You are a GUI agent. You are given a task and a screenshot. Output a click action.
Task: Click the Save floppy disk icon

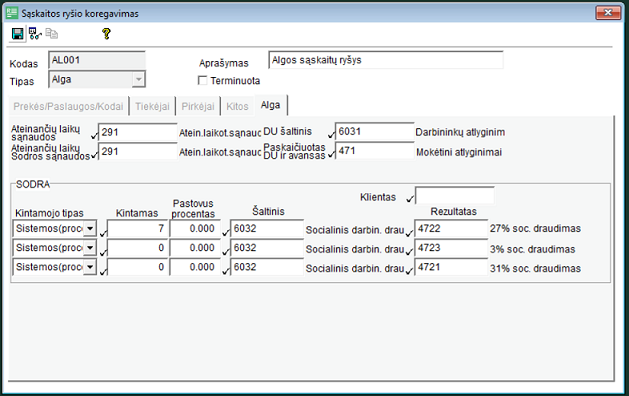[x=17, y=34]
